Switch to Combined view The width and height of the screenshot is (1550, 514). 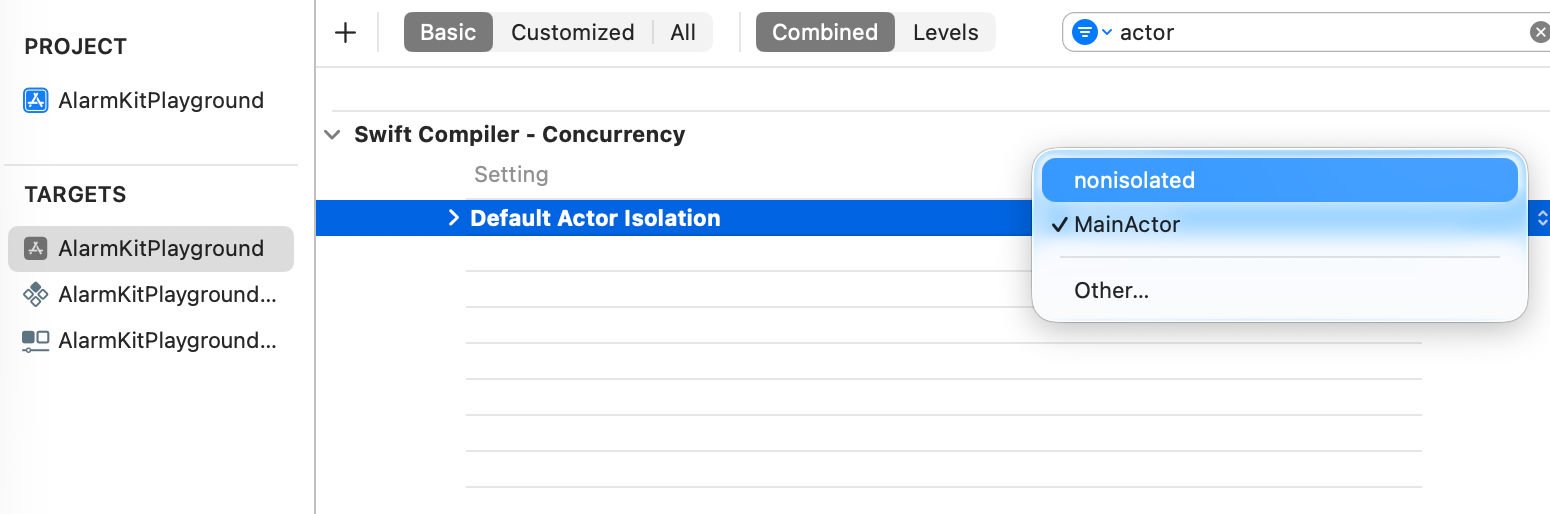pyautogui.click(x=825, y=32)
